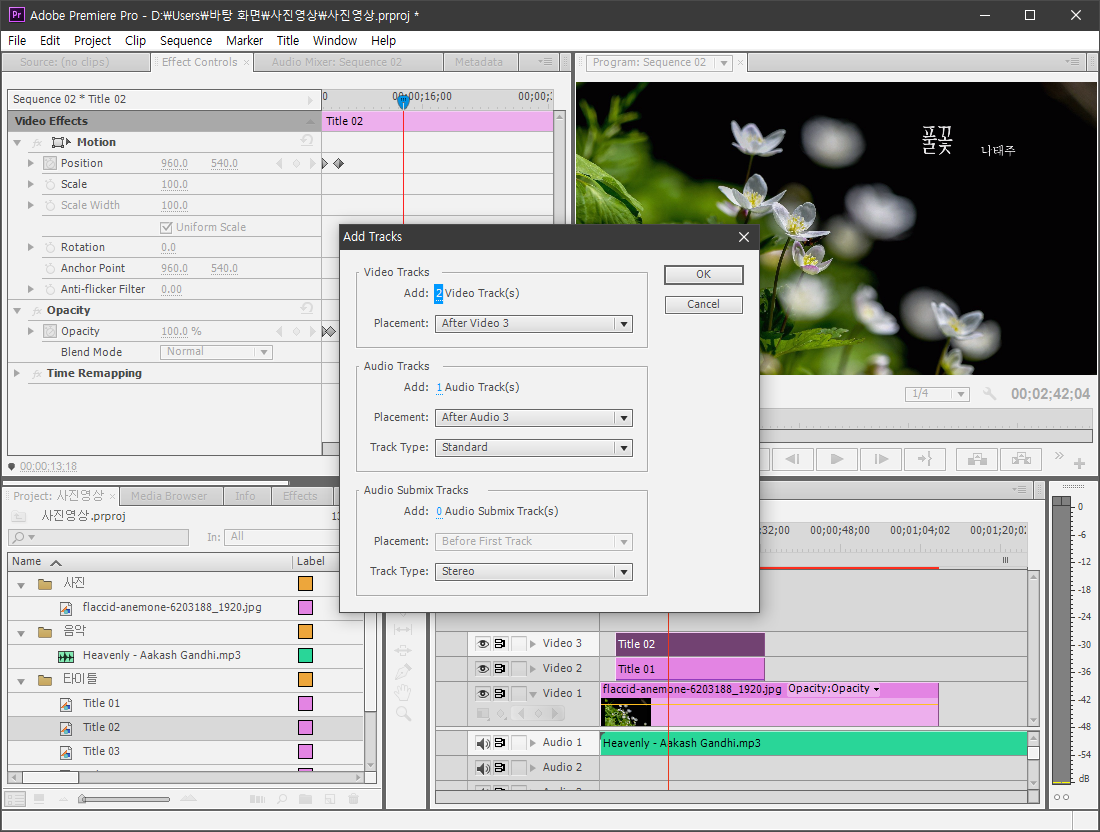Expand the Position property
The height and width of the screenshot is (832, 1100).
30,163
